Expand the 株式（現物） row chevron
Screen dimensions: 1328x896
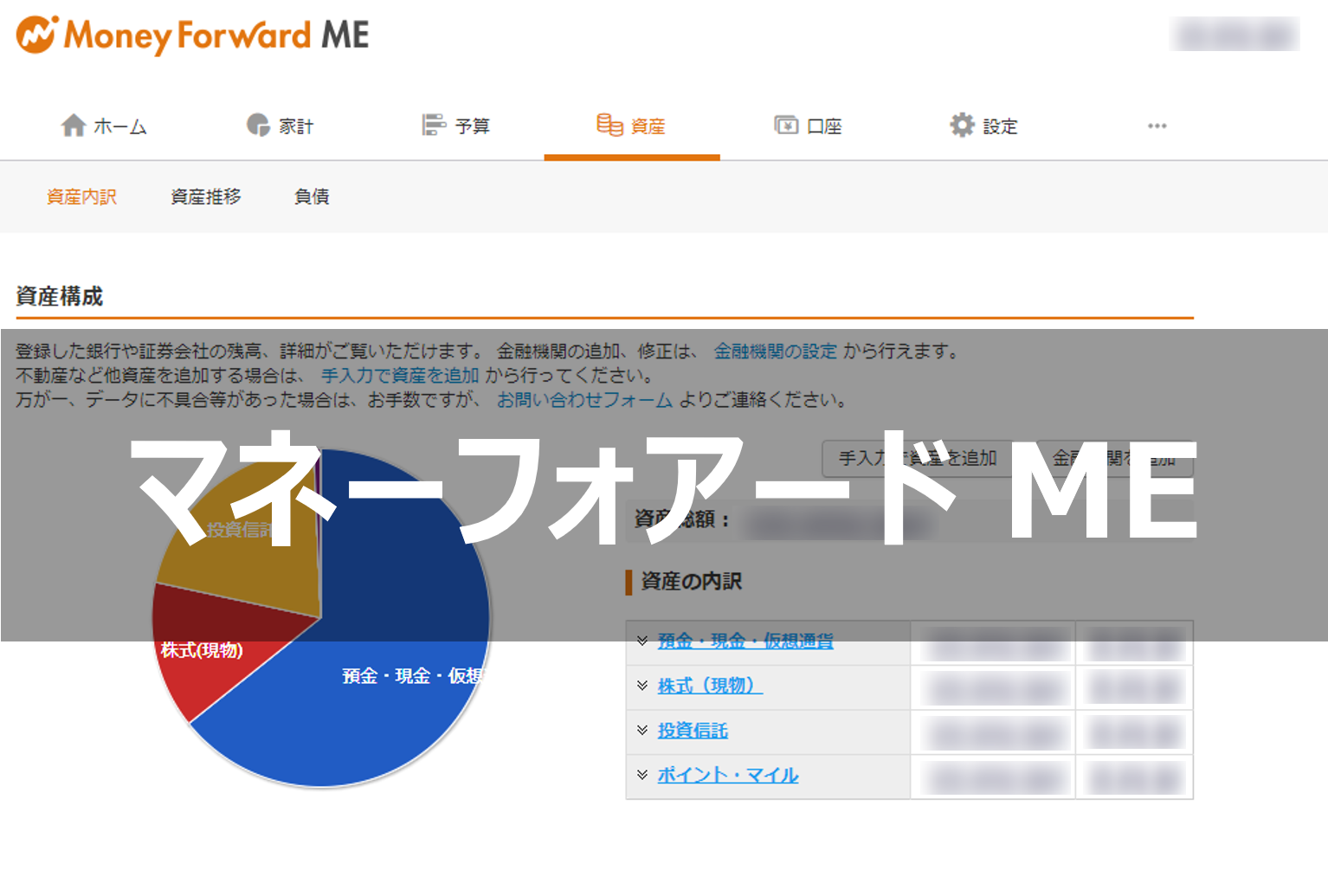(x=642, y=686)
